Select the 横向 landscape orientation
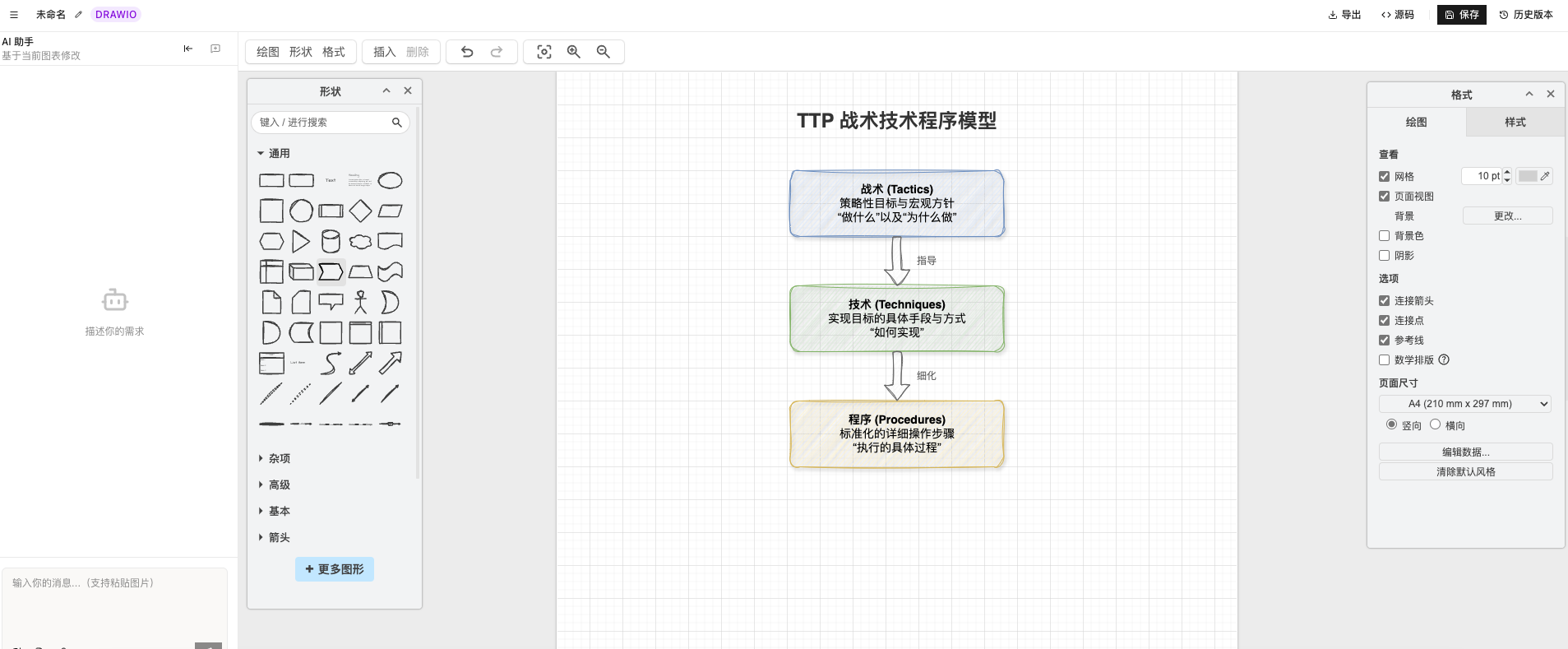 (1436, 424)
